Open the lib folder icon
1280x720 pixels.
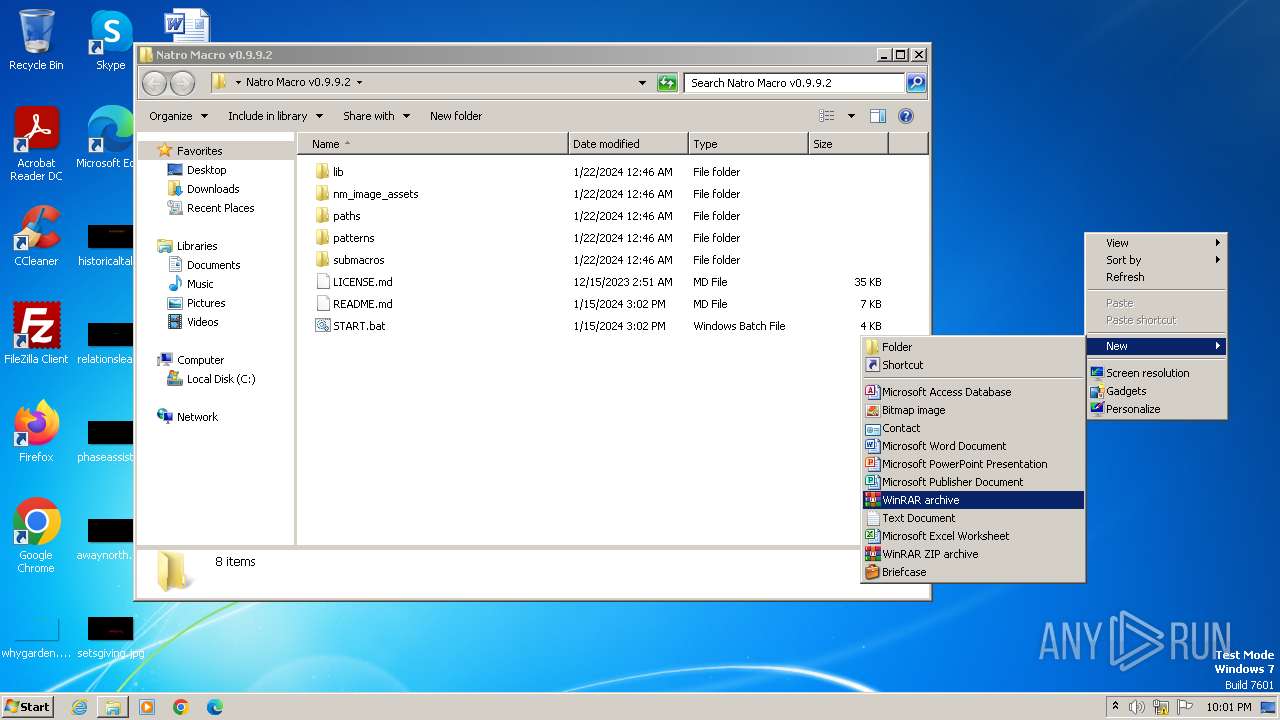(x=322, y=172)
